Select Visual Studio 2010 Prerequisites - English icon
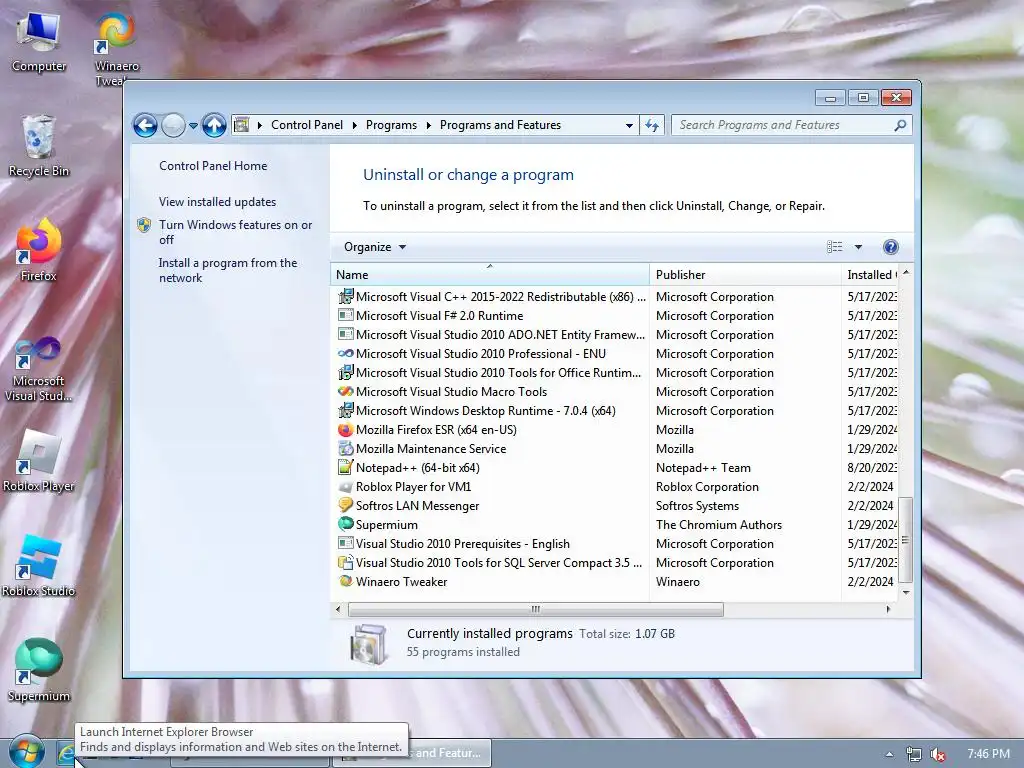Screen dimensions: 1024x768 [x=345, y=543]
